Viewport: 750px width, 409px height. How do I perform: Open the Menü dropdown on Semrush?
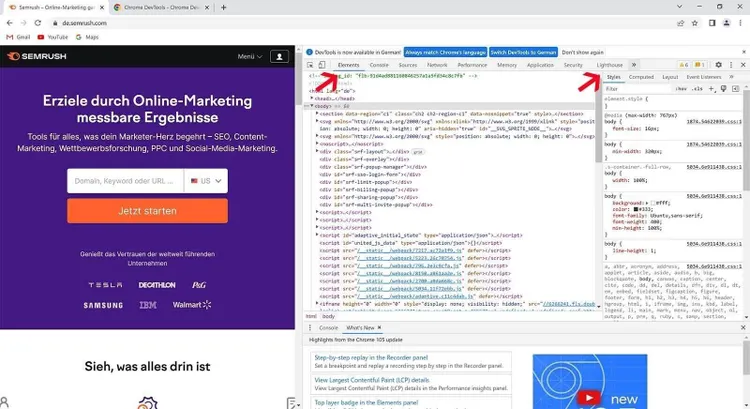pos(250,56)
